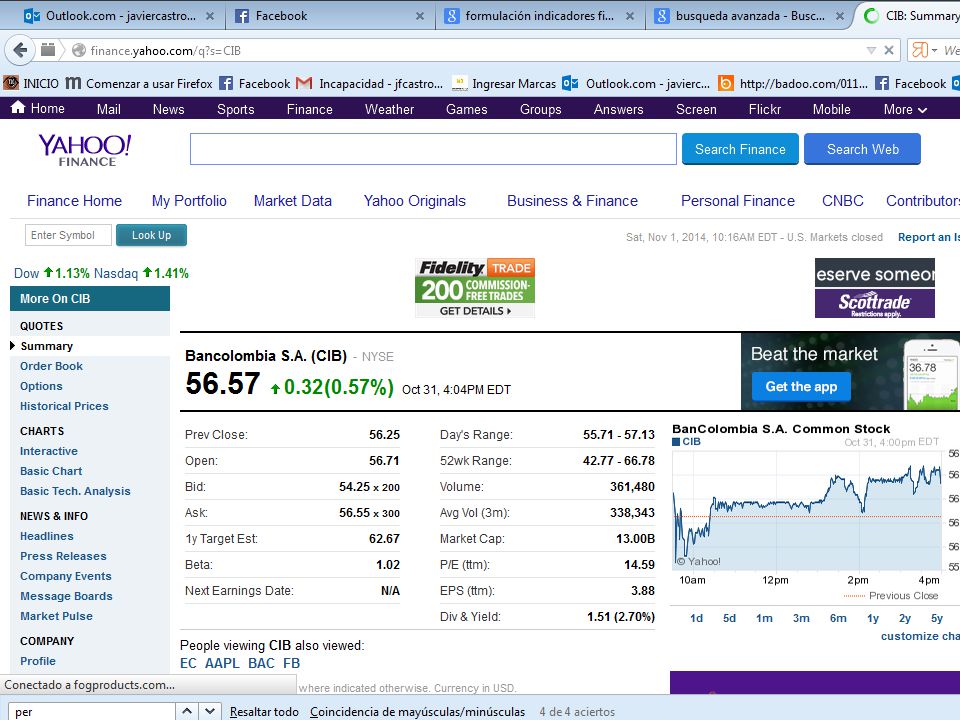Open Mail in Yahoo navigation bar
Image resolution: width=960 pixels, height=720 pixels.
coord(108,109)
